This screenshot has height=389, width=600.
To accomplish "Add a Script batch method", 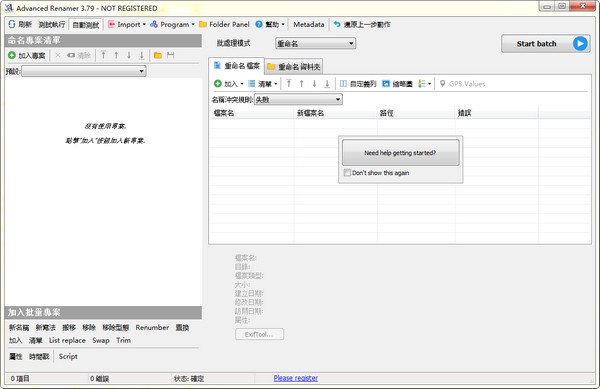I will [x=68, y=356].
